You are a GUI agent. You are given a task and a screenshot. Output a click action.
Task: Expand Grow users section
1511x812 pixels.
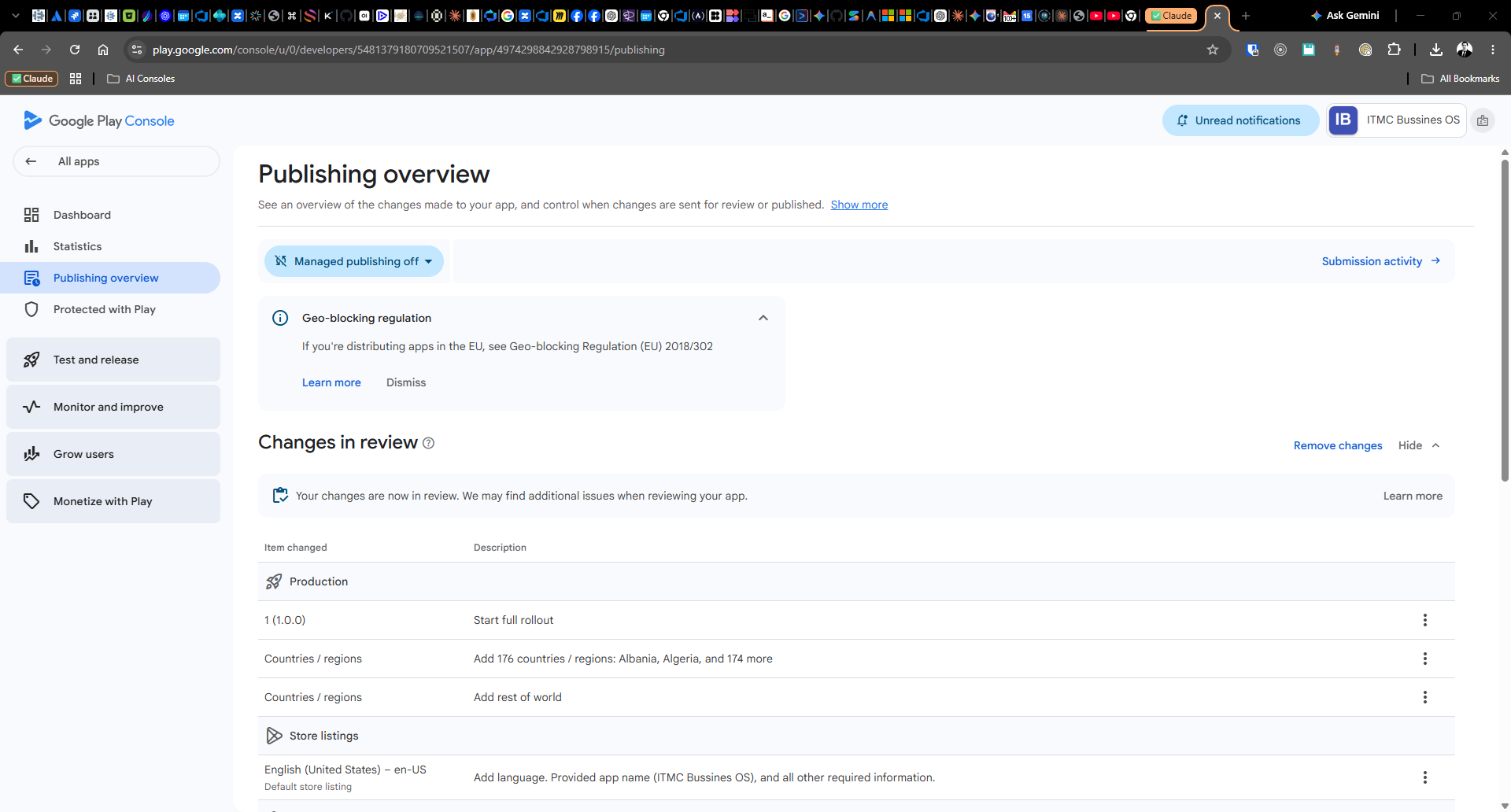pyautogui.click(x=113, y=454)
